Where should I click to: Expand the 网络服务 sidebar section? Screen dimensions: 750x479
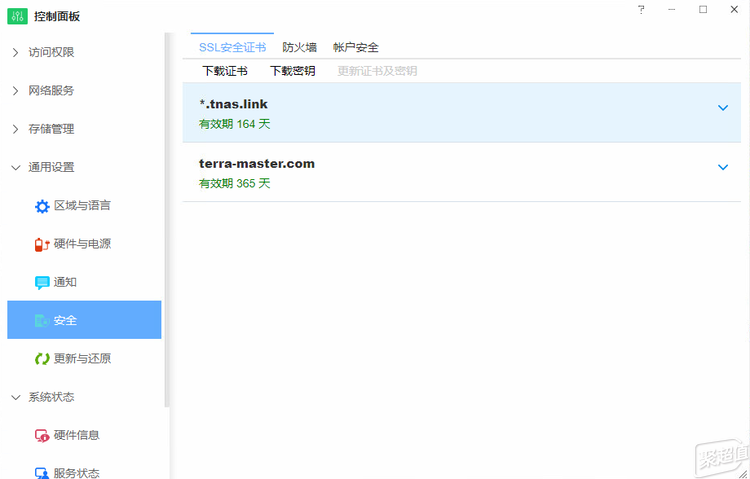pyautogui.click(x=16, y=91)
